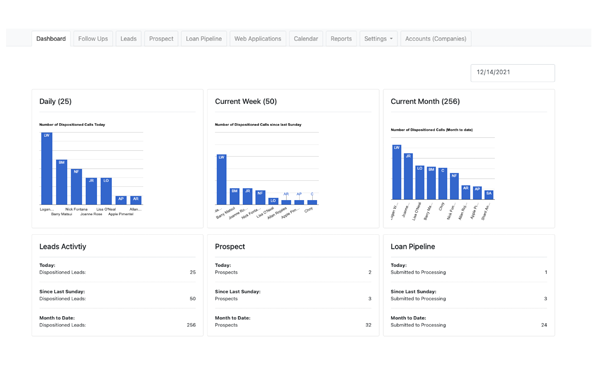Viewport: 600px width, 371px height.
Task: Select the Web Applications tab
Action: [258, 39]
